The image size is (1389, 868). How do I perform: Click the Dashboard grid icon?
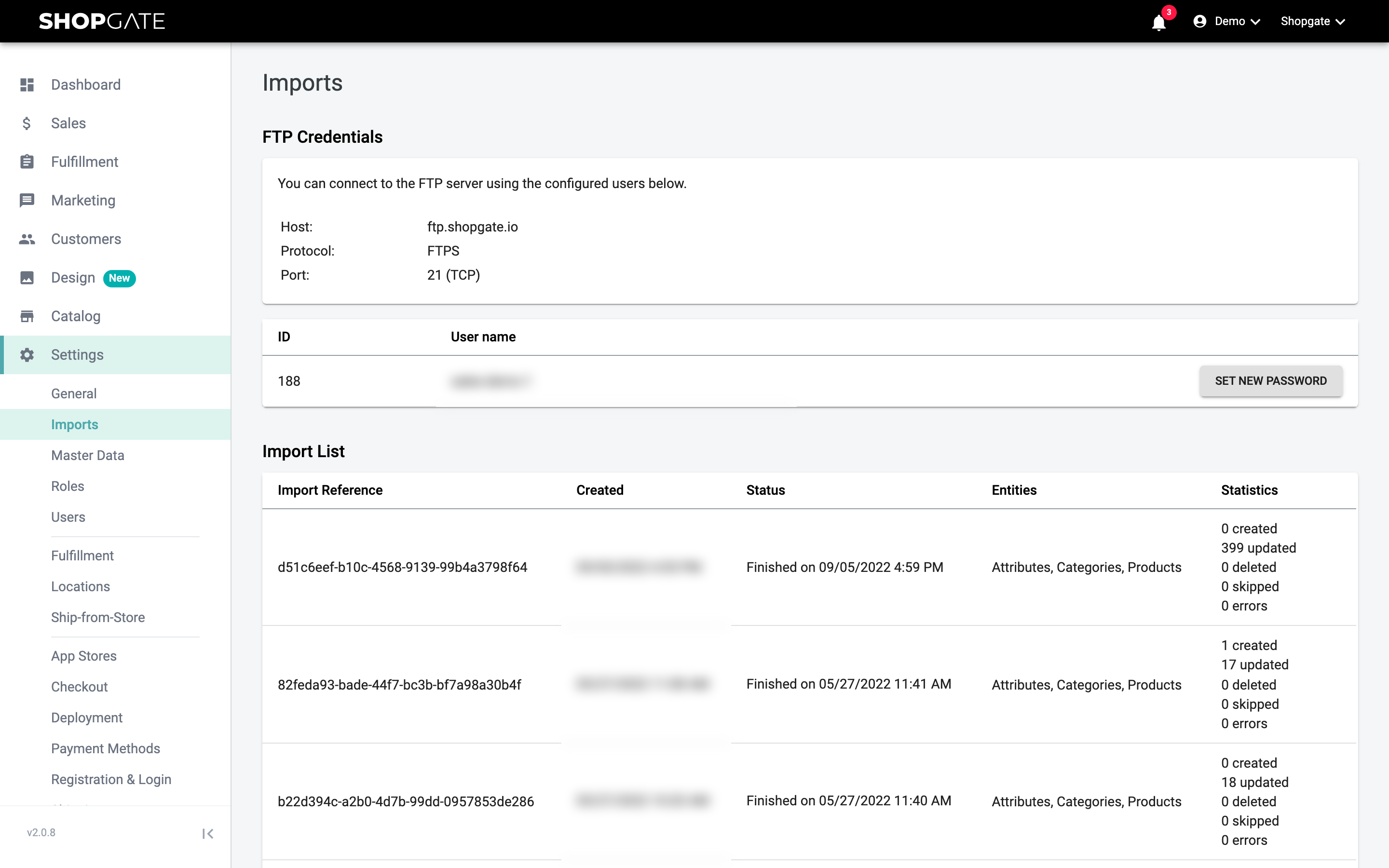coord(27,84)
